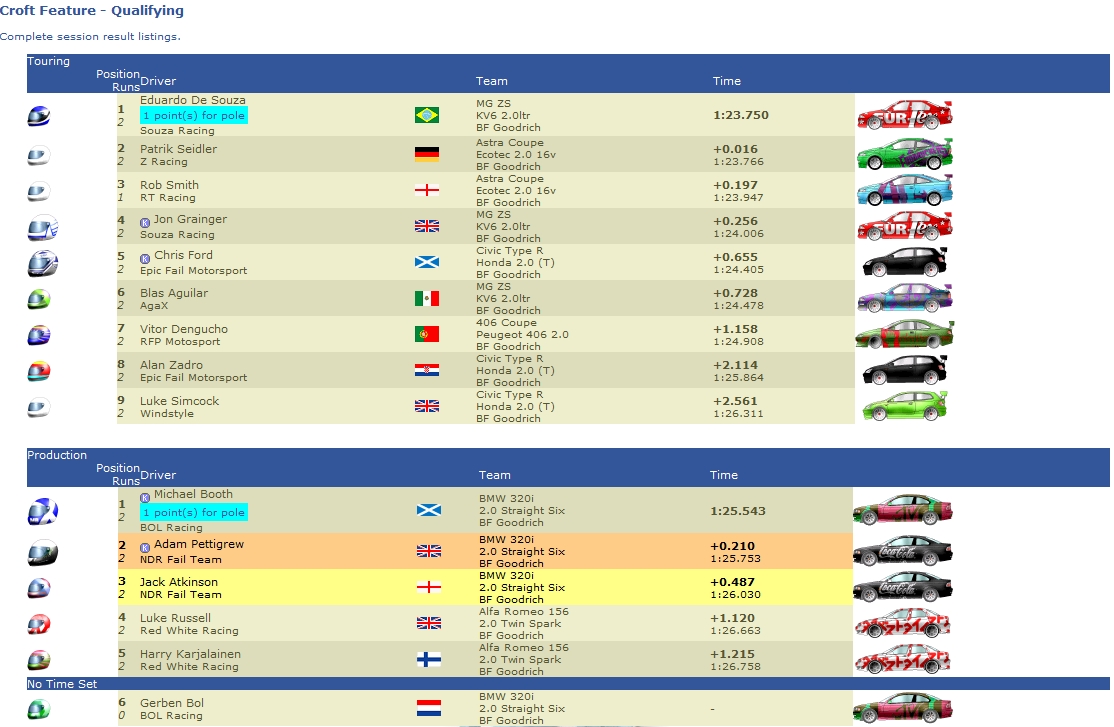Click K badge beside Chris Ford

click(145, 258)
